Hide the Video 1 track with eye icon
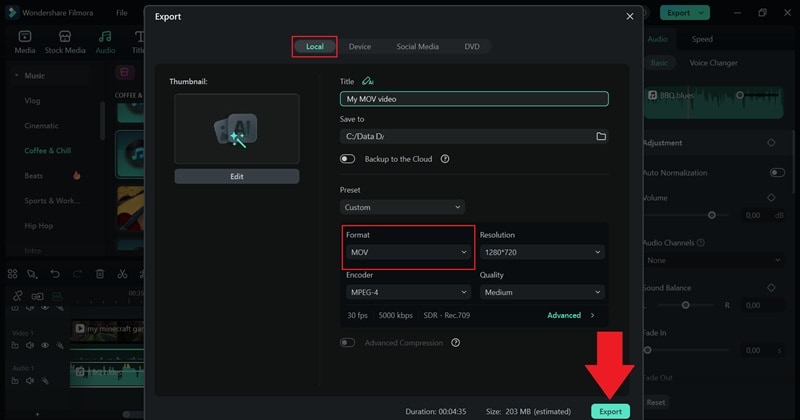800x420 pixels. 45,345
